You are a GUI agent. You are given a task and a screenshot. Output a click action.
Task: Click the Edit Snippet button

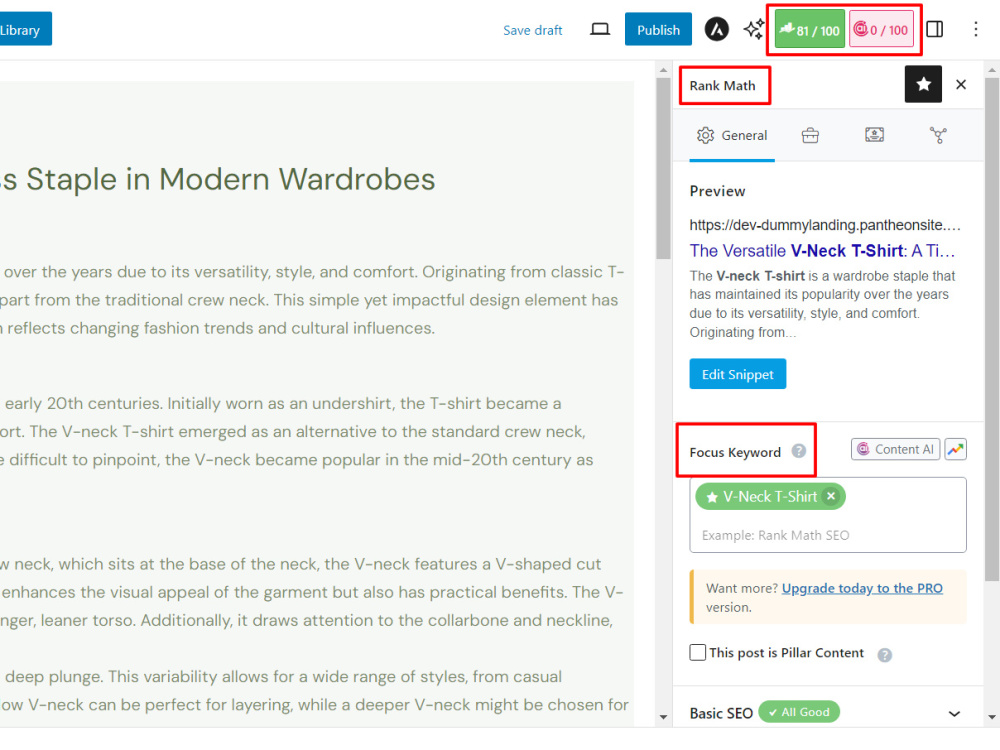pyautogui.click(x=737, y=374)
